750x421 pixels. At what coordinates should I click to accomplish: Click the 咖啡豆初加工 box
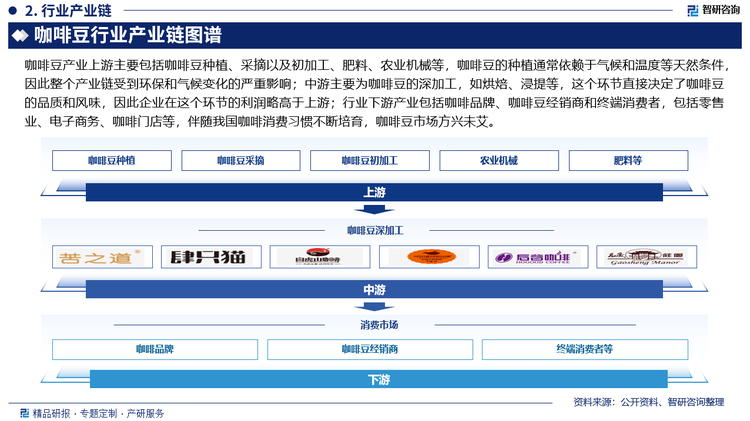tap(370, 160)
